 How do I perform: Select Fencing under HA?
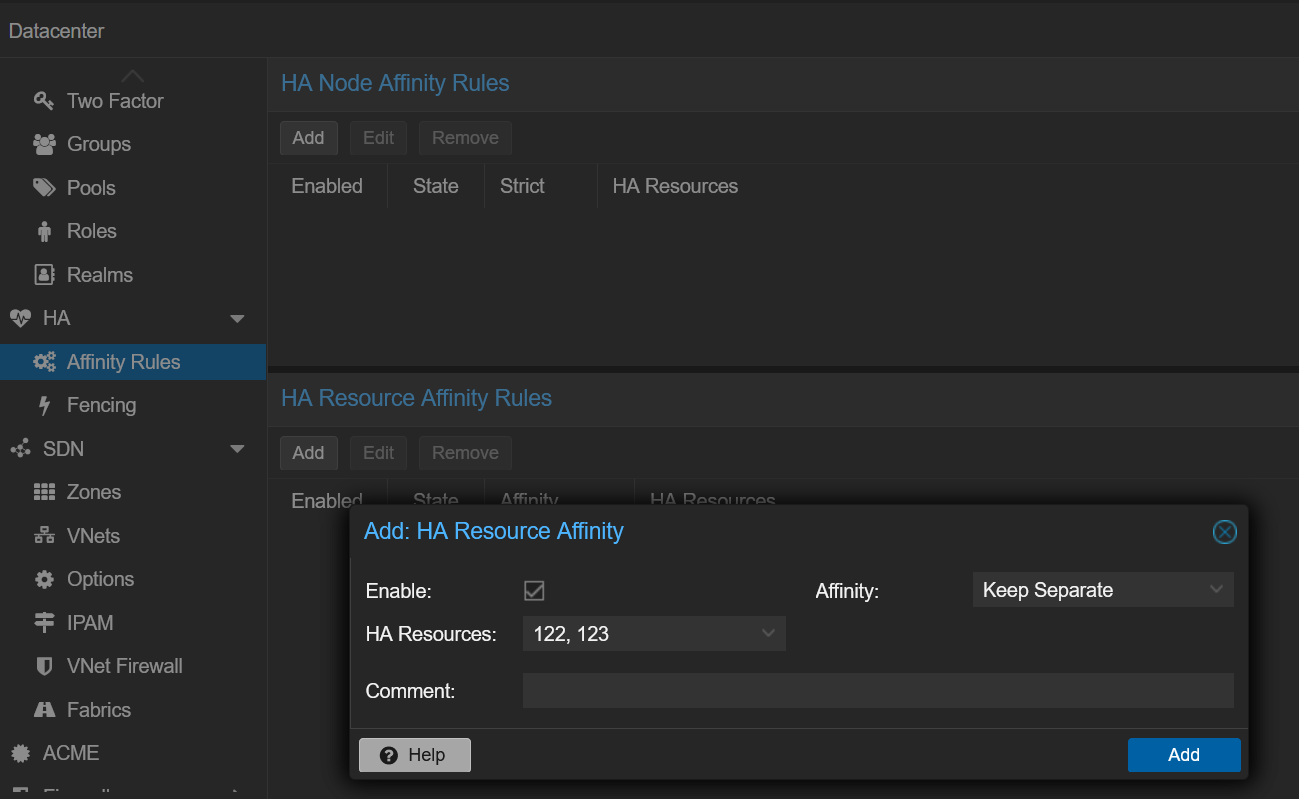pyautogui.click(x=99, y=405)
